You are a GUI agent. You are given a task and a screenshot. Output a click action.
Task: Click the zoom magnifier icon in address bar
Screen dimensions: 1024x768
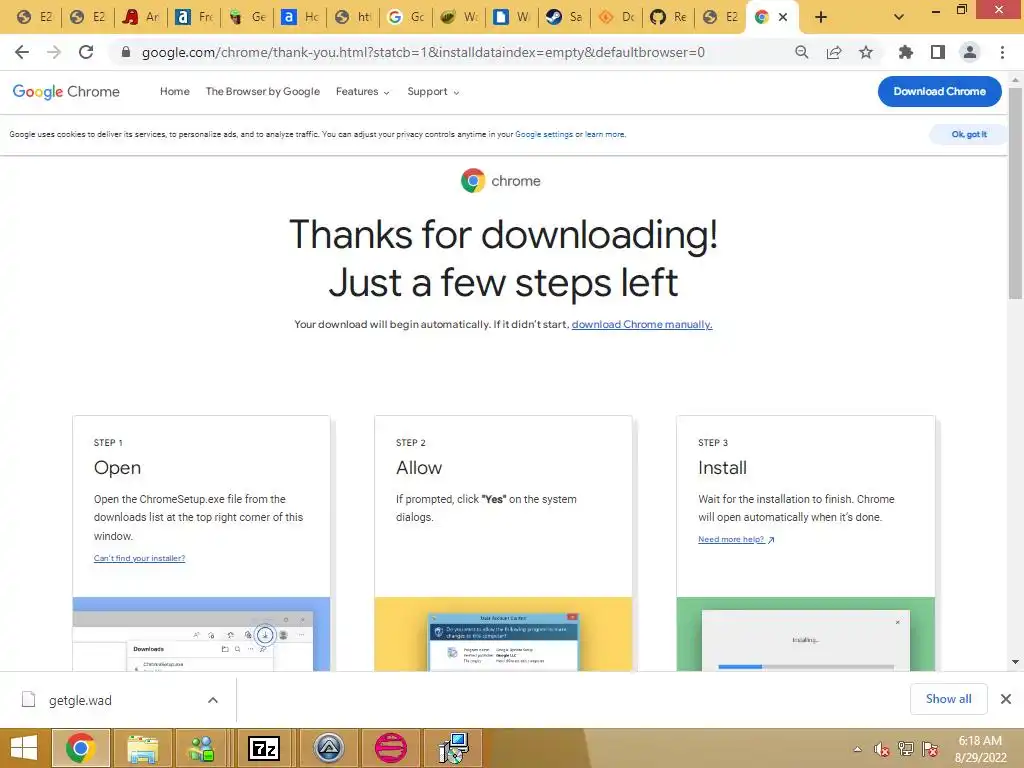pos(801,52)
